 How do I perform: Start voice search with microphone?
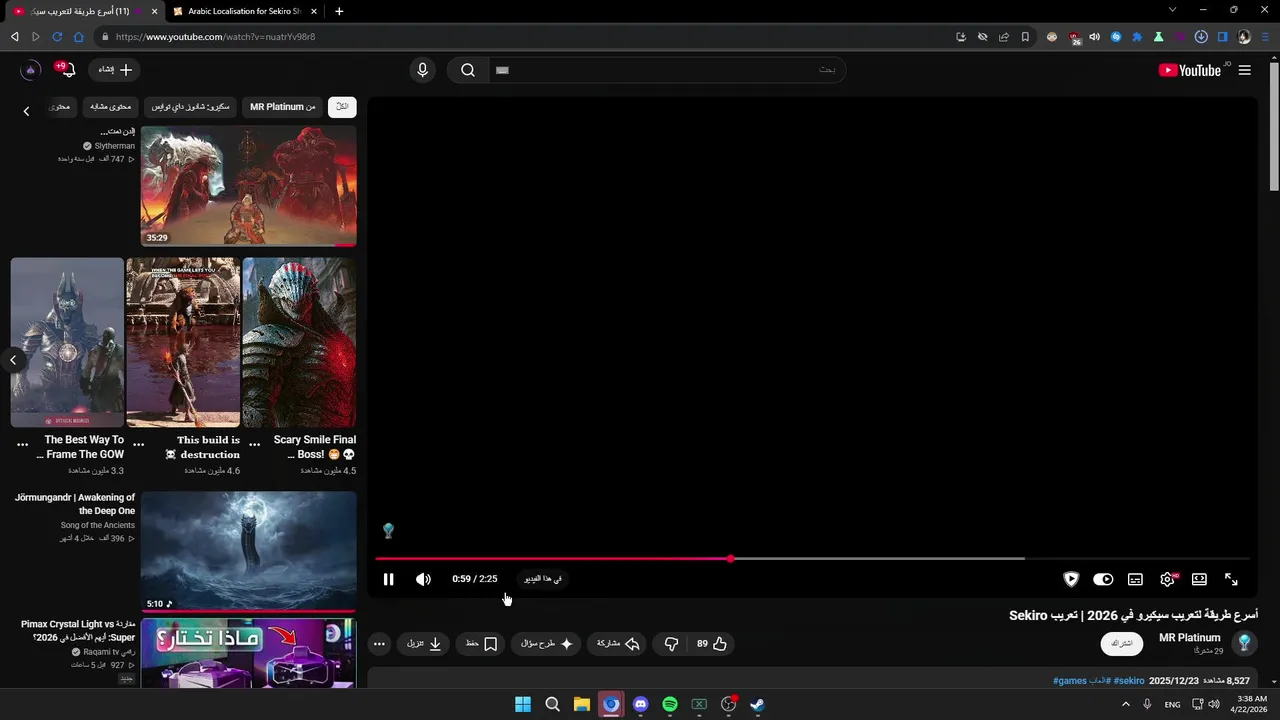click(x=422, y=70)
